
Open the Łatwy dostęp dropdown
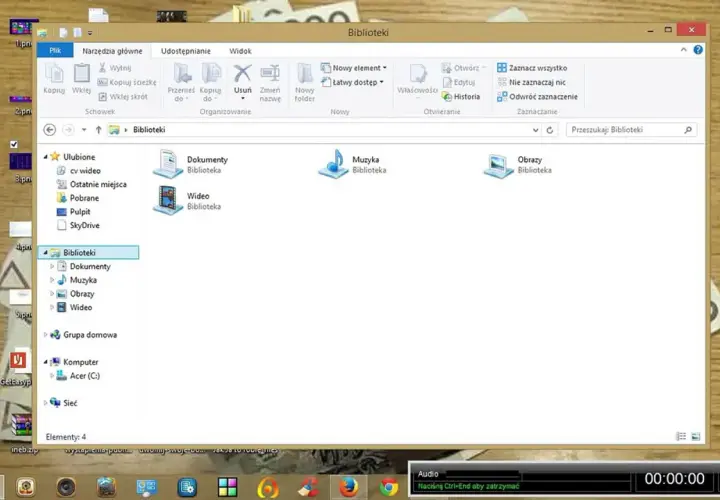(352, 82)
